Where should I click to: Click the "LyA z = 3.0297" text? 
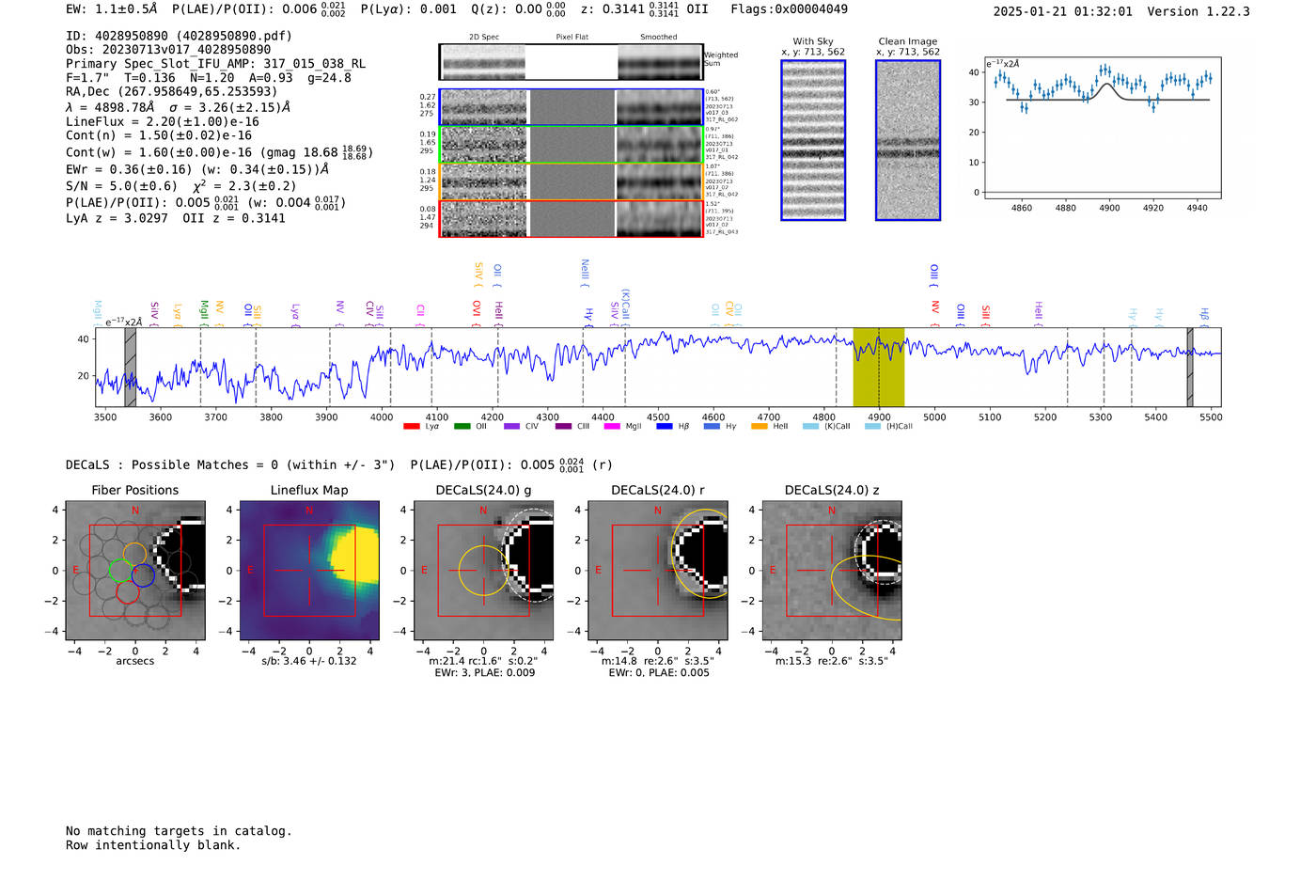(x=117, y=218)
